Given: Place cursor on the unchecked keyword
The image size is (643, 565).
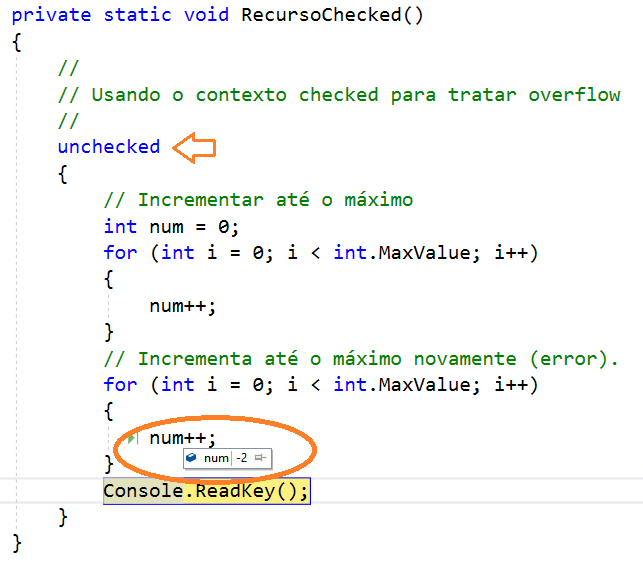Looking at the screenshot, I should [x=109, y=147].
